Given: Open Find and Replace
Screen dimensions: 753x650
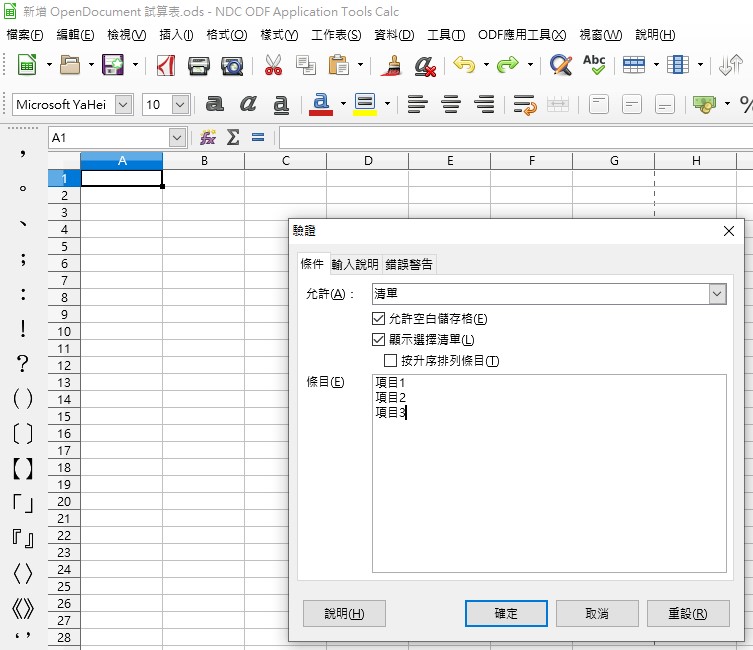Looking at the screenshot, I should pyautogui.click(x=560, y=65).
